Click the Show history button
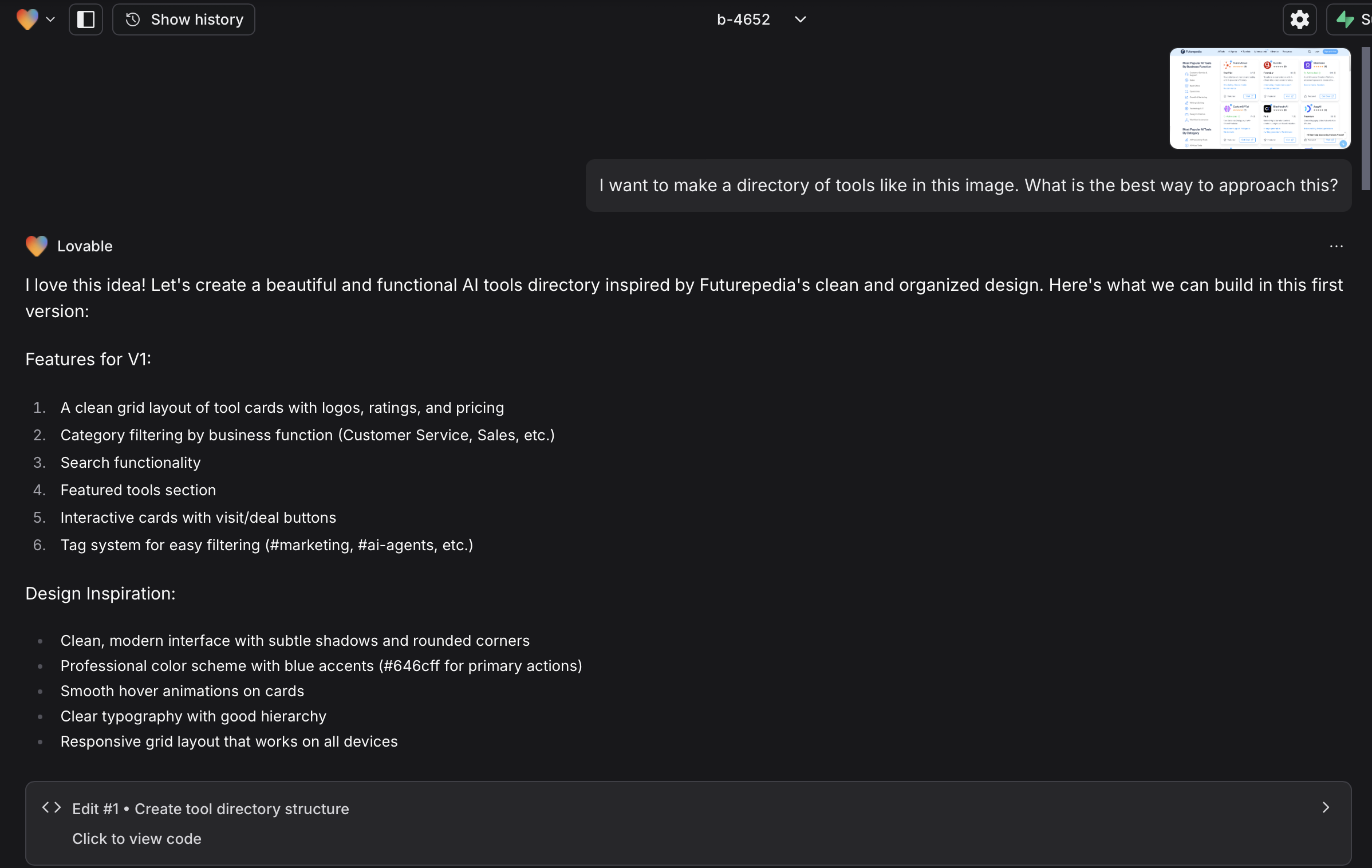This screenshot has height=868, width=1372. [x=183, y=19]
